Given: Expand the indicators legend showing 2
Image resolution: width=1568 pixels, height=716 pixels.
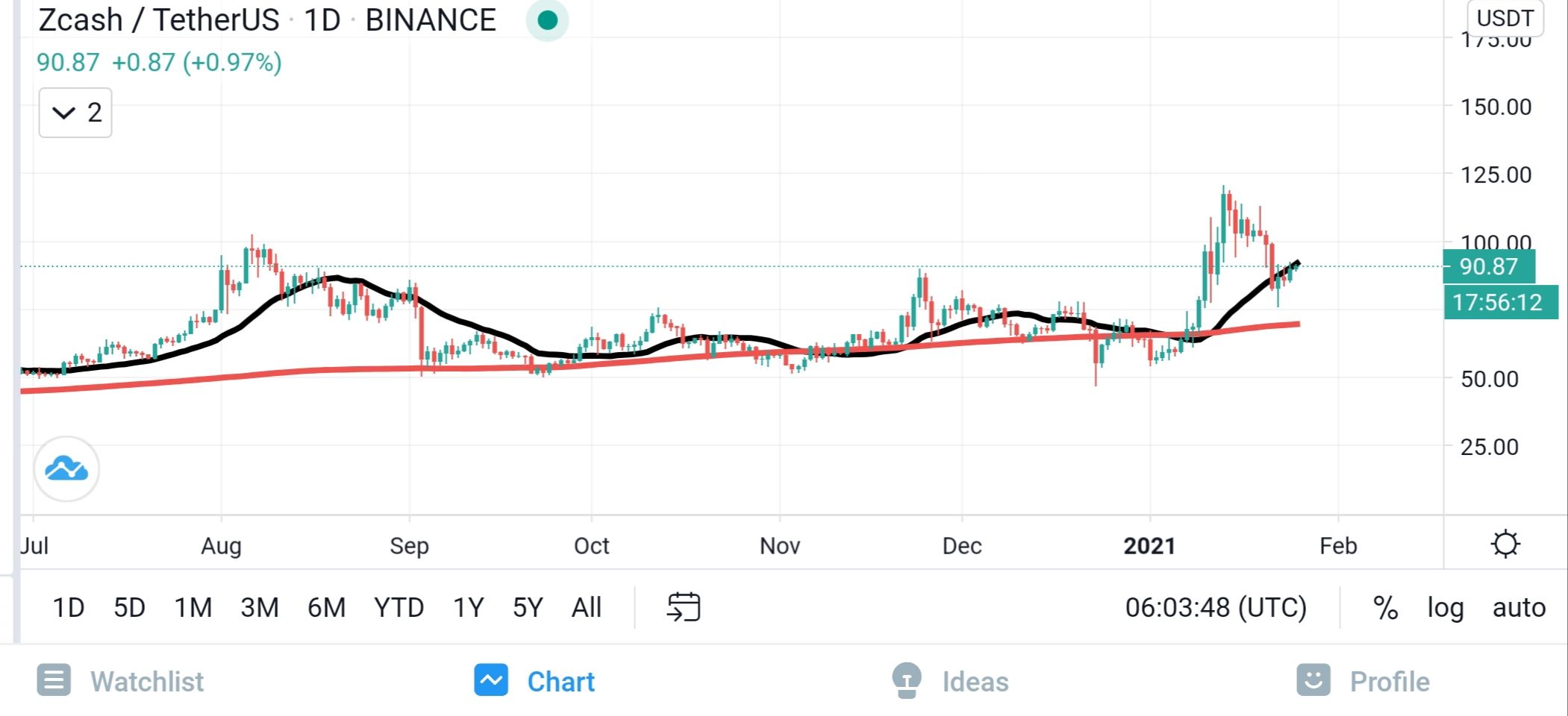Looking at the screenshot, I should coord(75,113).
